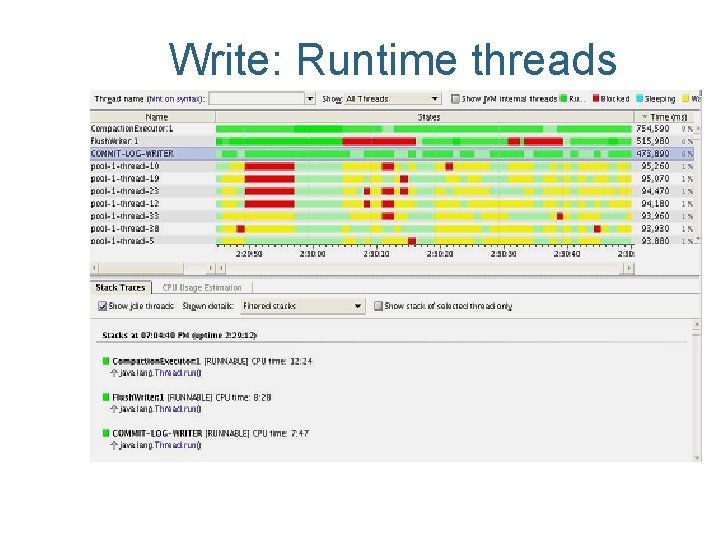The width and height of the screenshot is (720, 540).
Task: Click the frame arrow icon under FlushWriter:1
Action: (114, 409)
